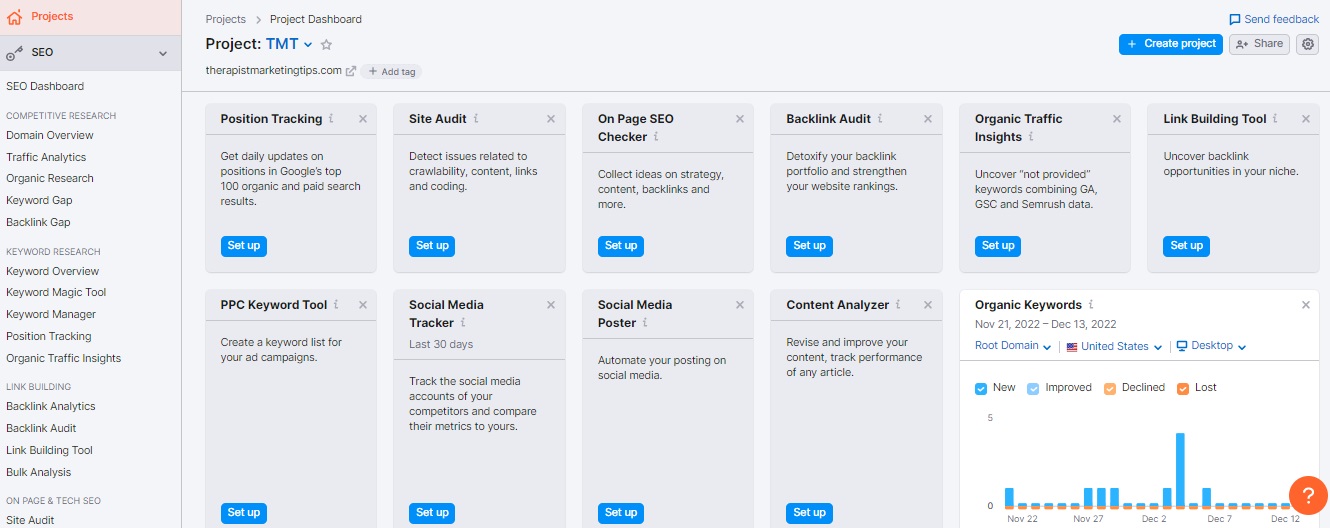
Task: Close the Site Audit card
Action: (551, 119)
